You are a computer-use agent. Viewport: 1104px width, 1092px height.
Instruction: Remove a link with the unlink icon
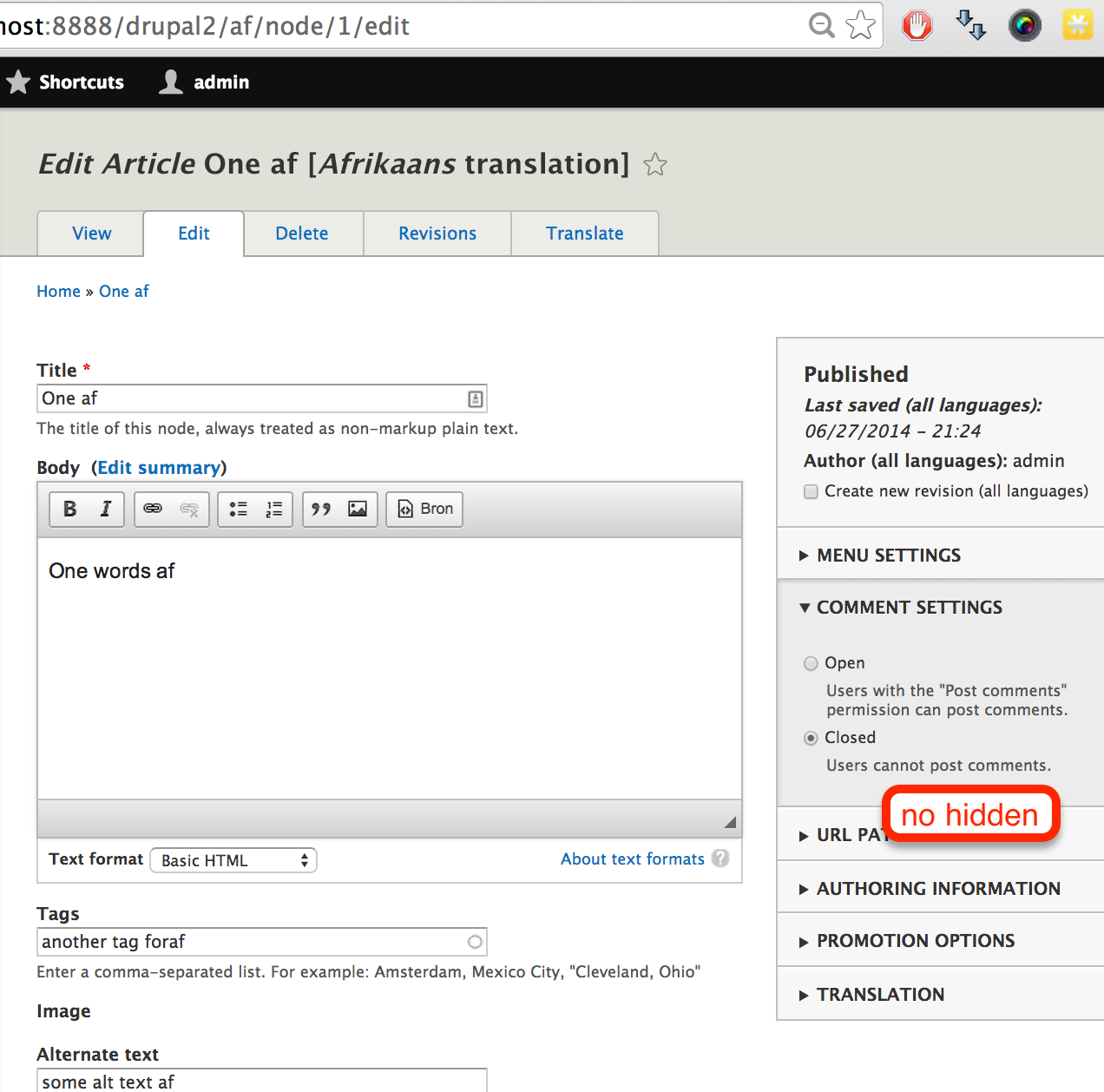[188, 510]
